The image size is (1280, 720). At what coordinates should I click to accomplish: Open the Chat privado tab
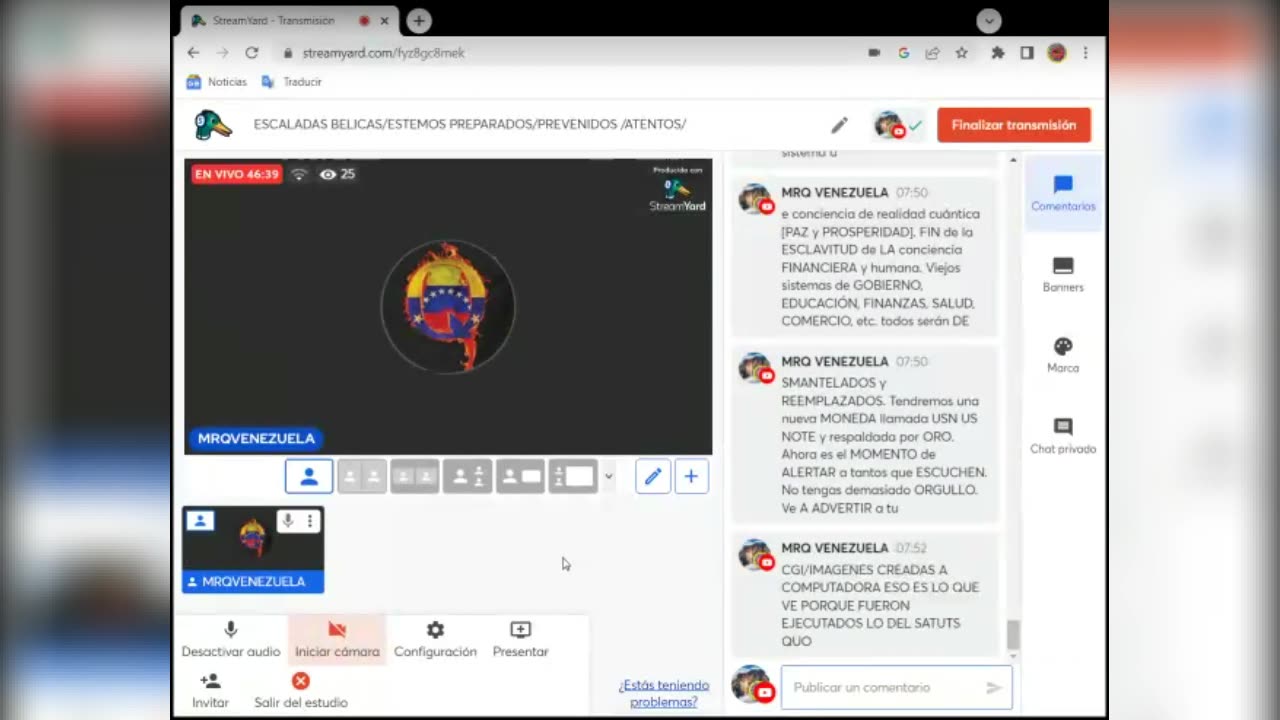tap(1063, 437)
